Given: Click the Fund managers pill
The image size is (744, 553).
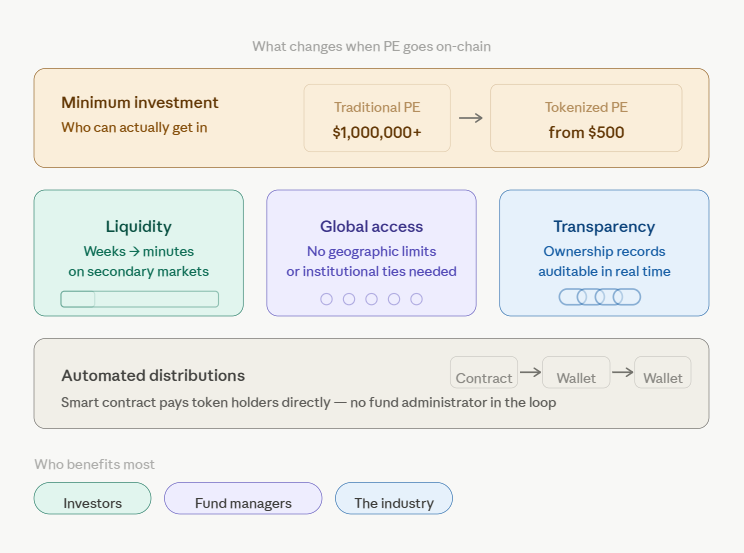Looking at the screenshot, I should [243, 498].
